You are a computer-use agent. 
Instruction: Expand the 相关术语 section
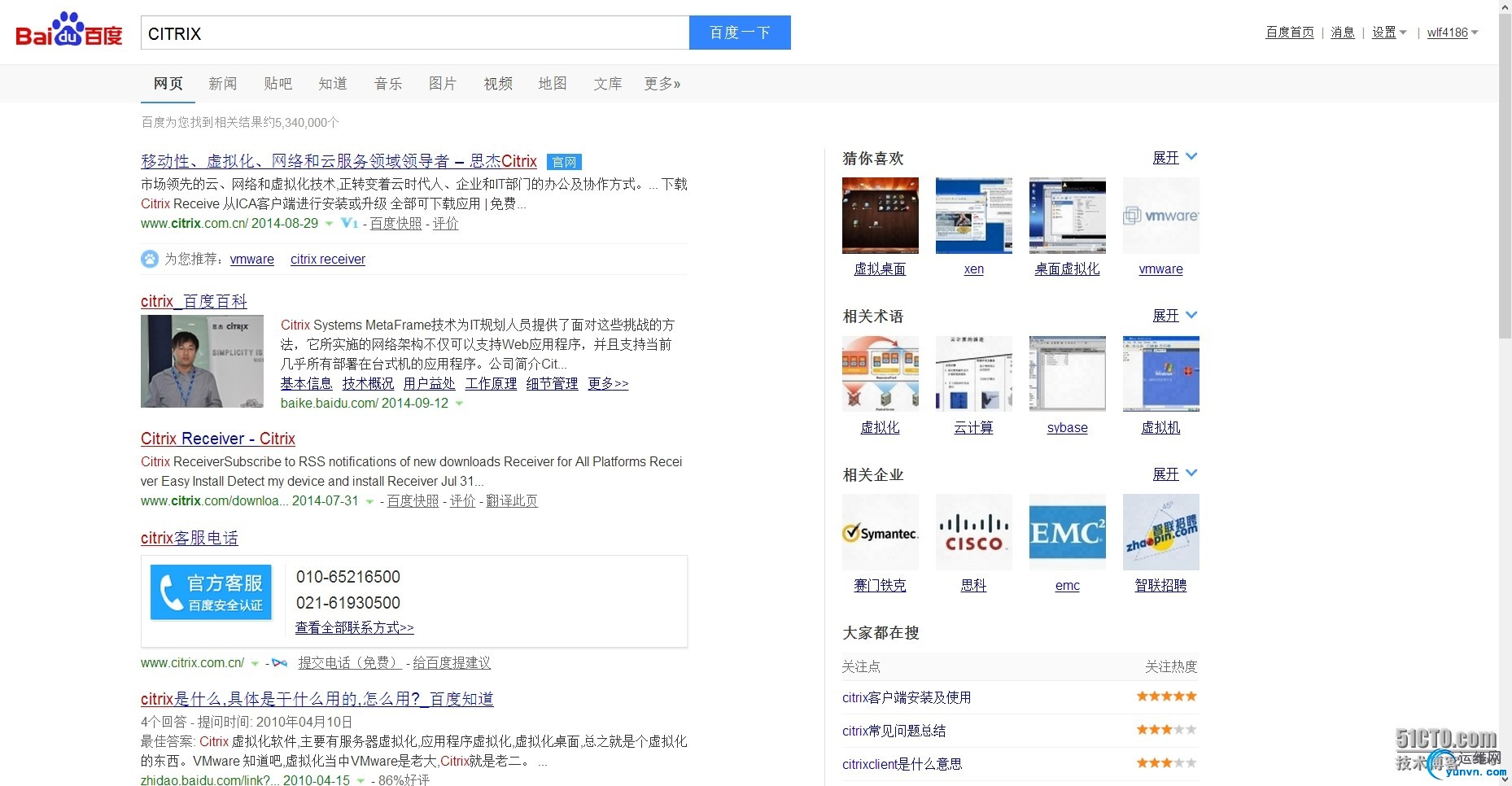[x=1174, y=315]
